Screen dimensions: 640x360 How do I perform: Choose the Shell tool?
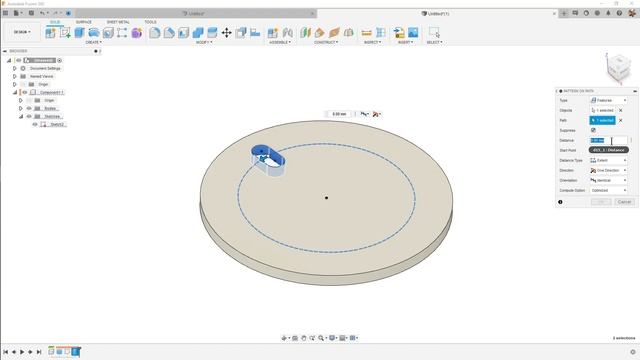click(x=183, y=33)
